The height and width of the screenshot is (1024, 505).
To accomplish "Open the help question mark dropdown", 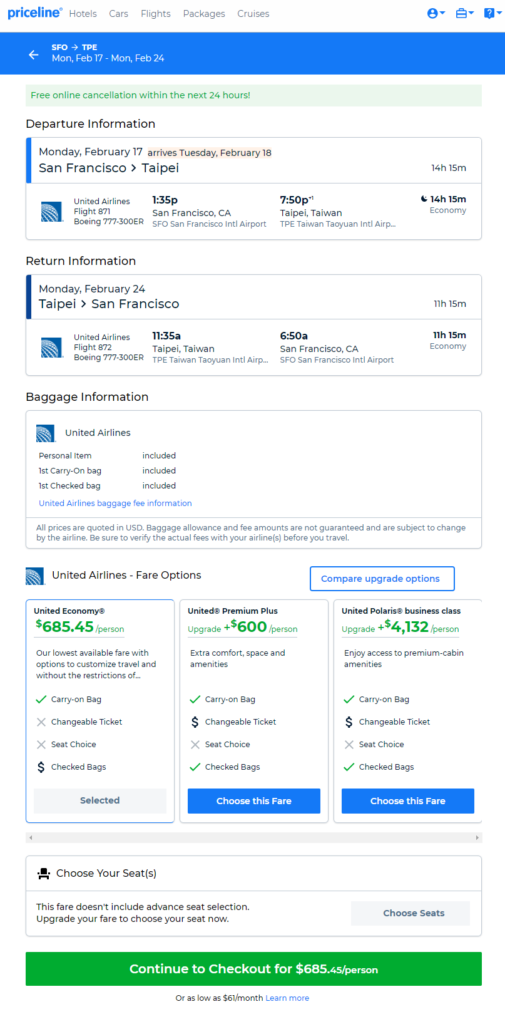I will click(493, 13).
